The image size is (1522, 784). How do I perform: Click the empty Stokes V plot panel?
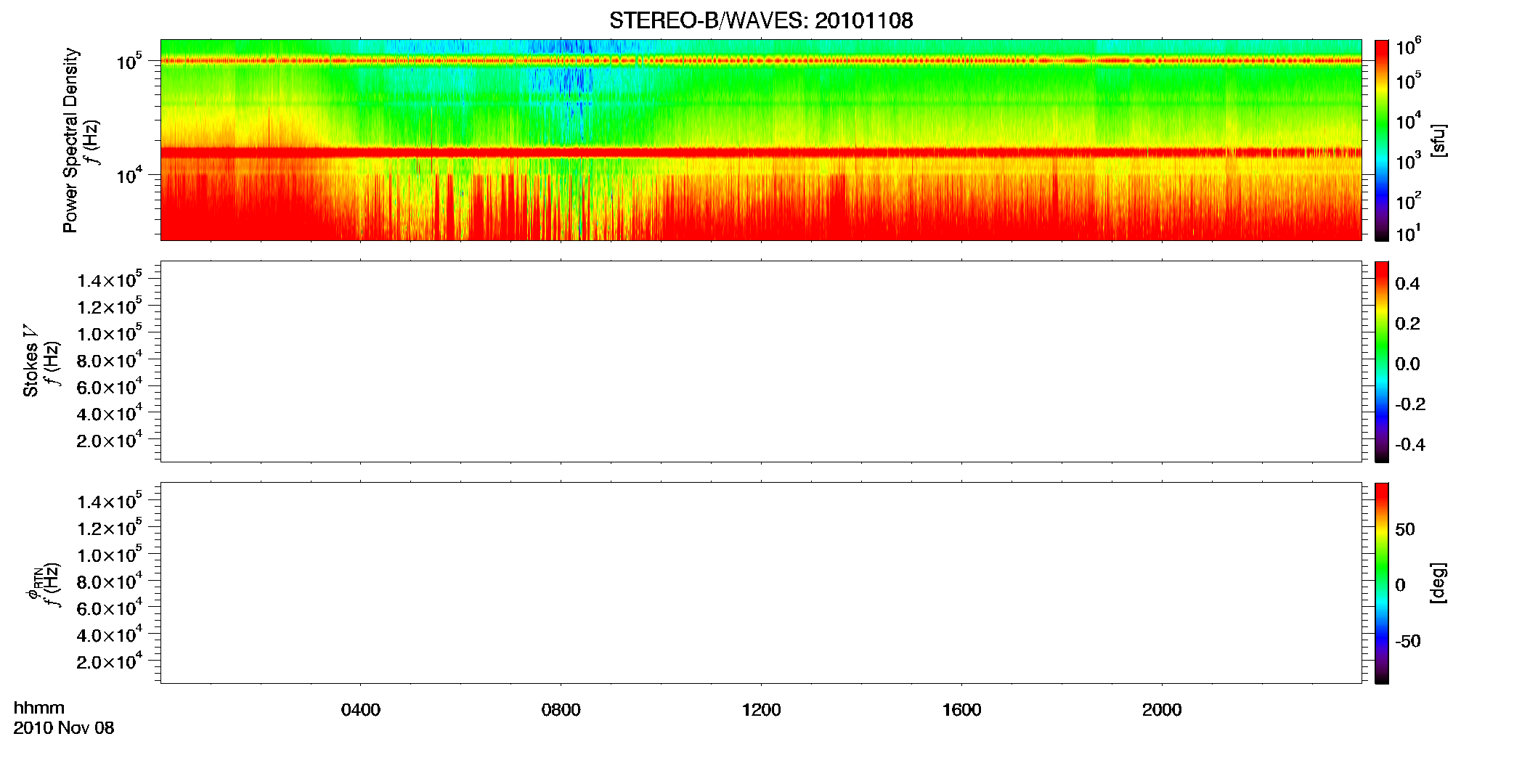point(761,362)
